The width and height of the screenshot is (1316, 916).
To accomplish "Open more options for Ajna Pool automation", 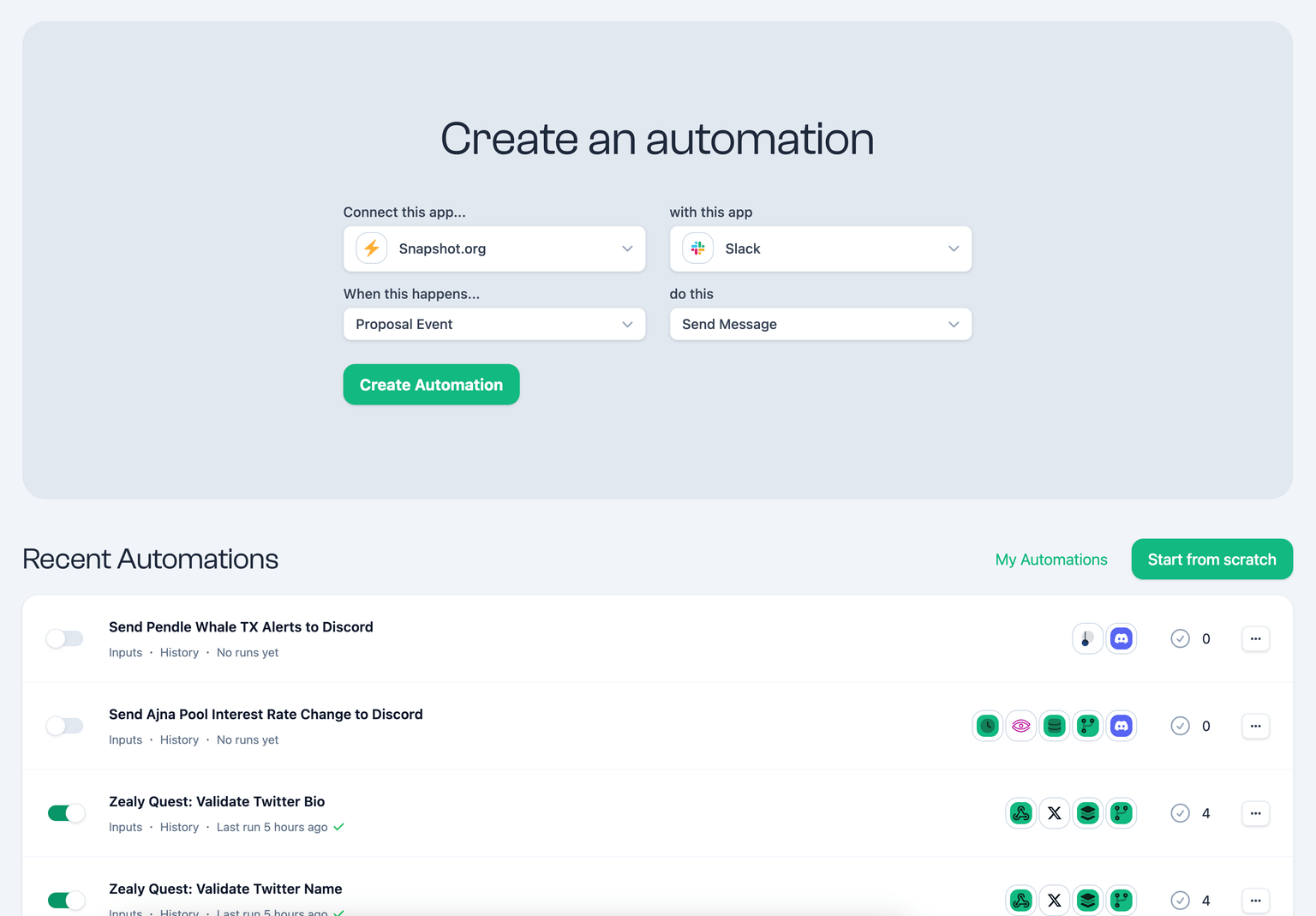I will (1256, 726).
